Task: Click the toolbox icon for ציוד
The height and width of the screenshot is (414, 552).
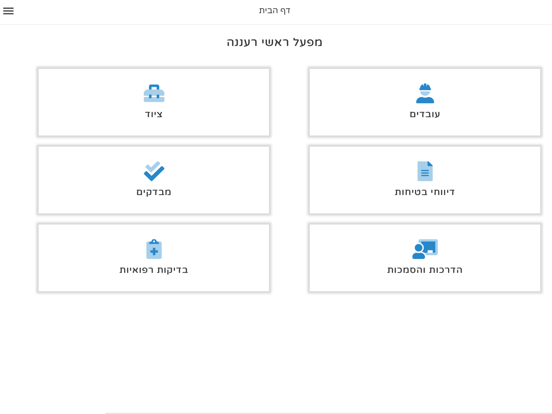Action: tap(154, 93)
